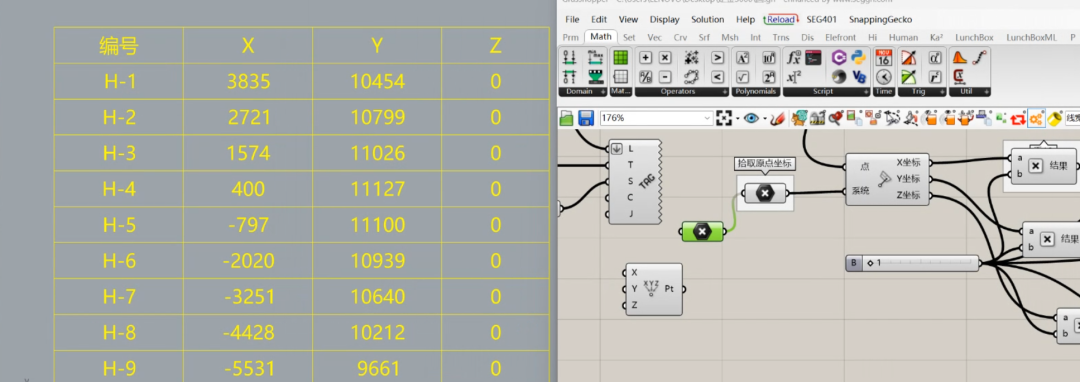Screen dimensions: 1080x382
Task: Click the Larger Than operator icon
Action: [x=718, y=58]
